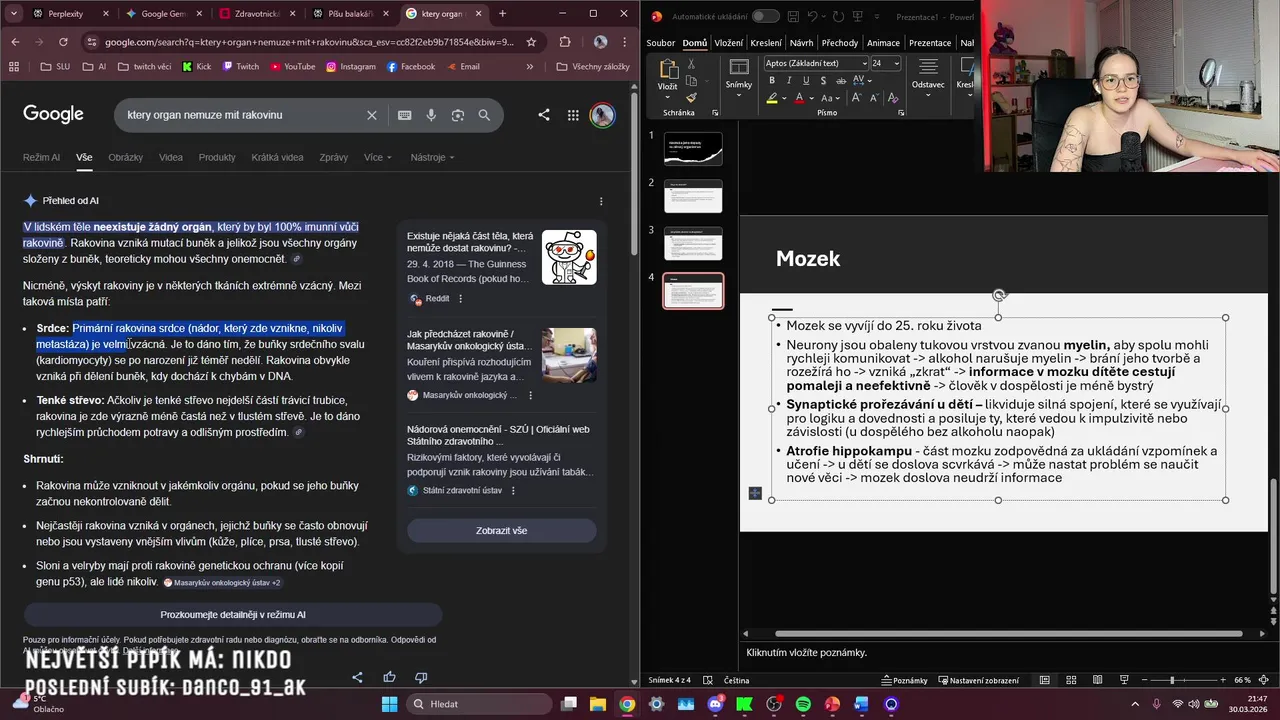Open the on-screen keyboard in Google search
Viewport: 1280px width, 720px height.
[405, 115]
